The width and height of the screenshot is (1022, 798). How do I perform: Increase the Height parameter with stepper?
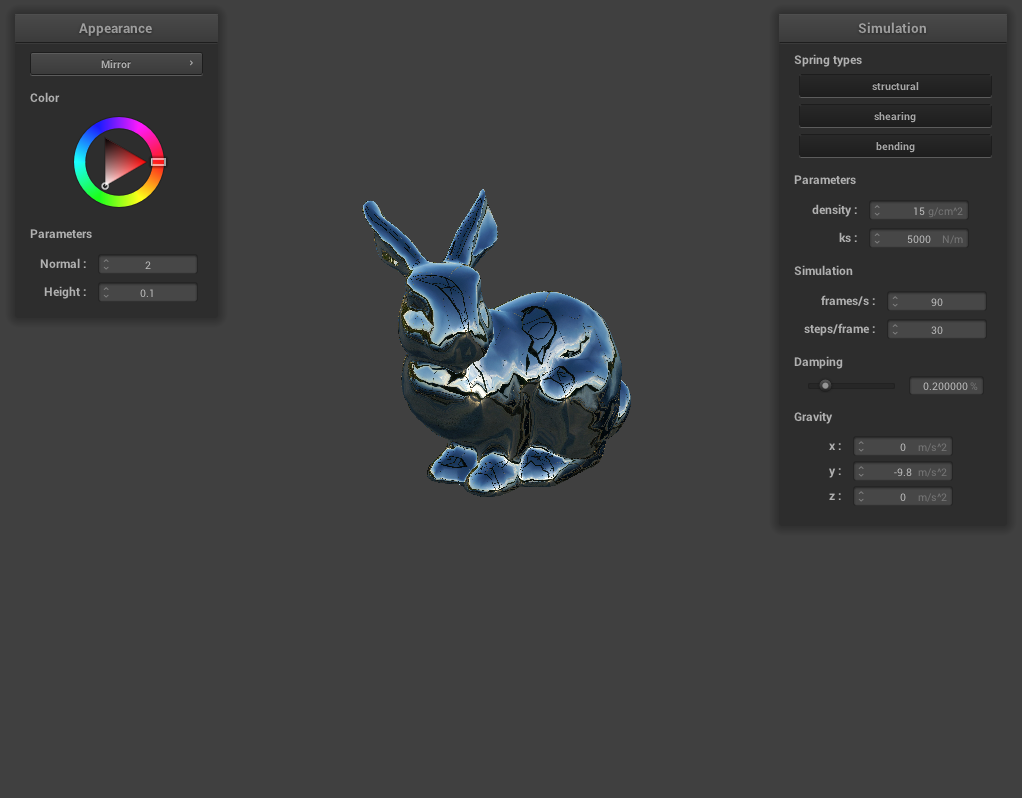click(x=105, y=288)
